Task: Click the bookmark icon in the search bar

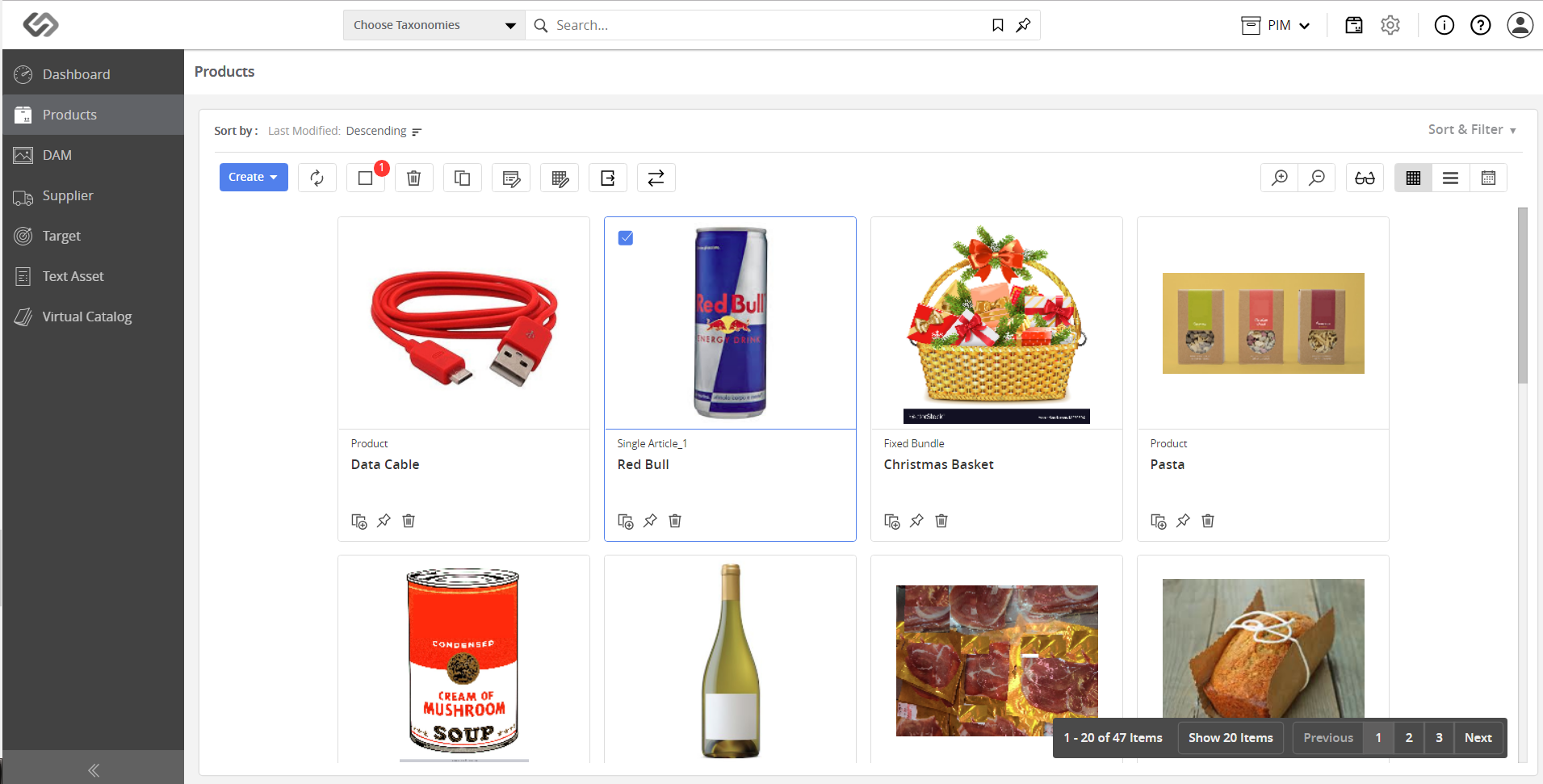Action: 998,25
